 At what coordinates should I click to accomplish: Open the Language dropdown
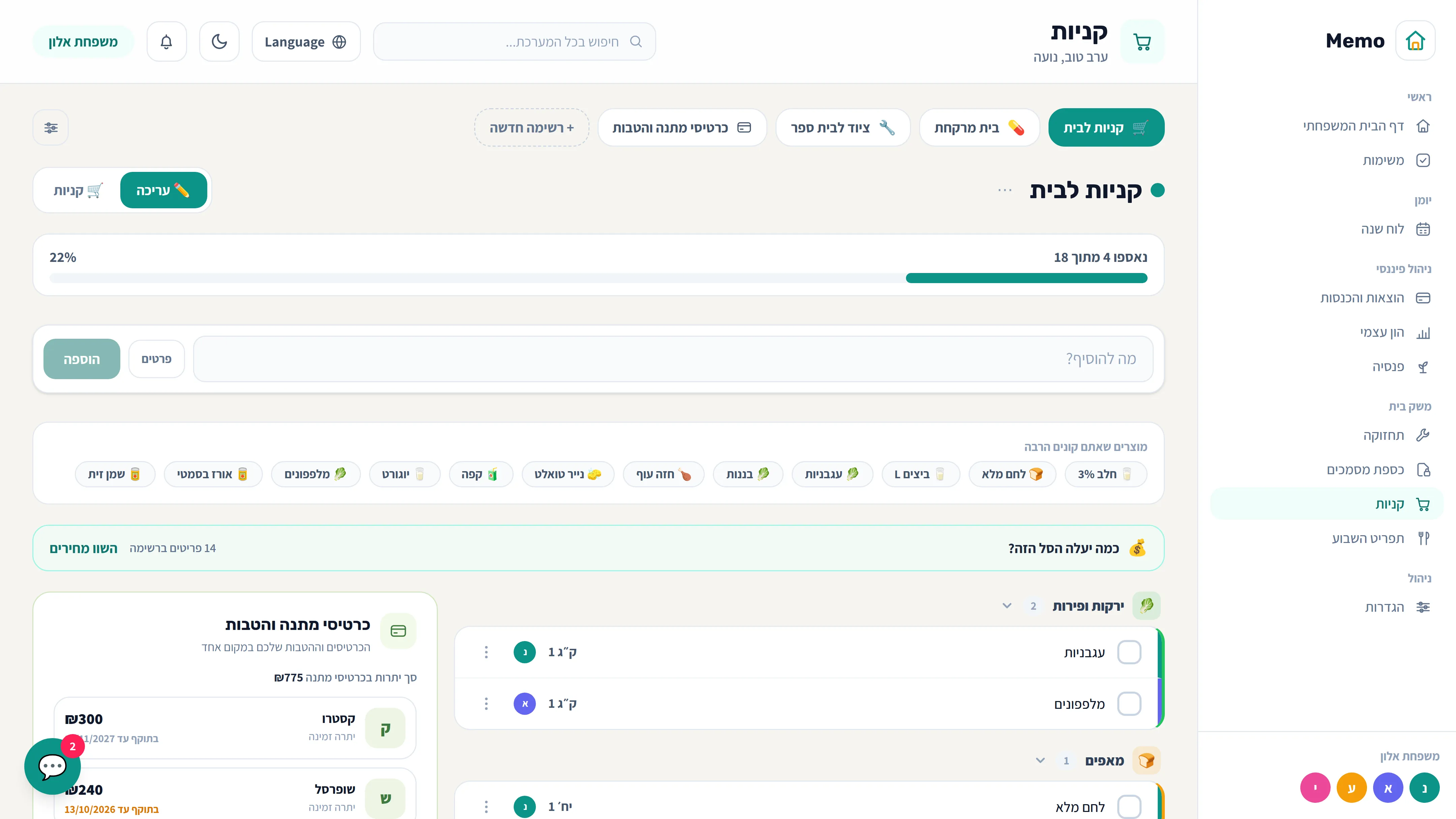click(306, 42)
